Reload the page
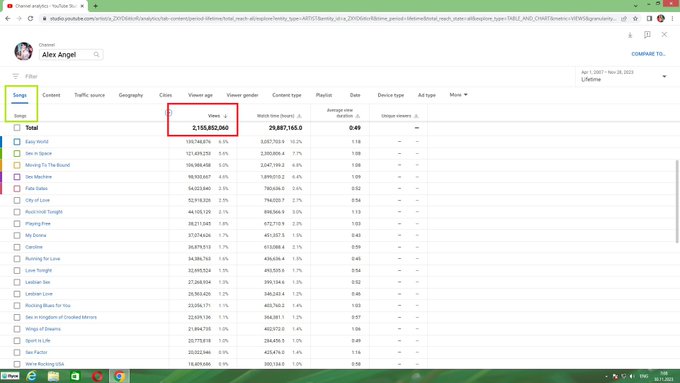The width and height of the screenshot is (680, 383). click(x=30, y=19)
